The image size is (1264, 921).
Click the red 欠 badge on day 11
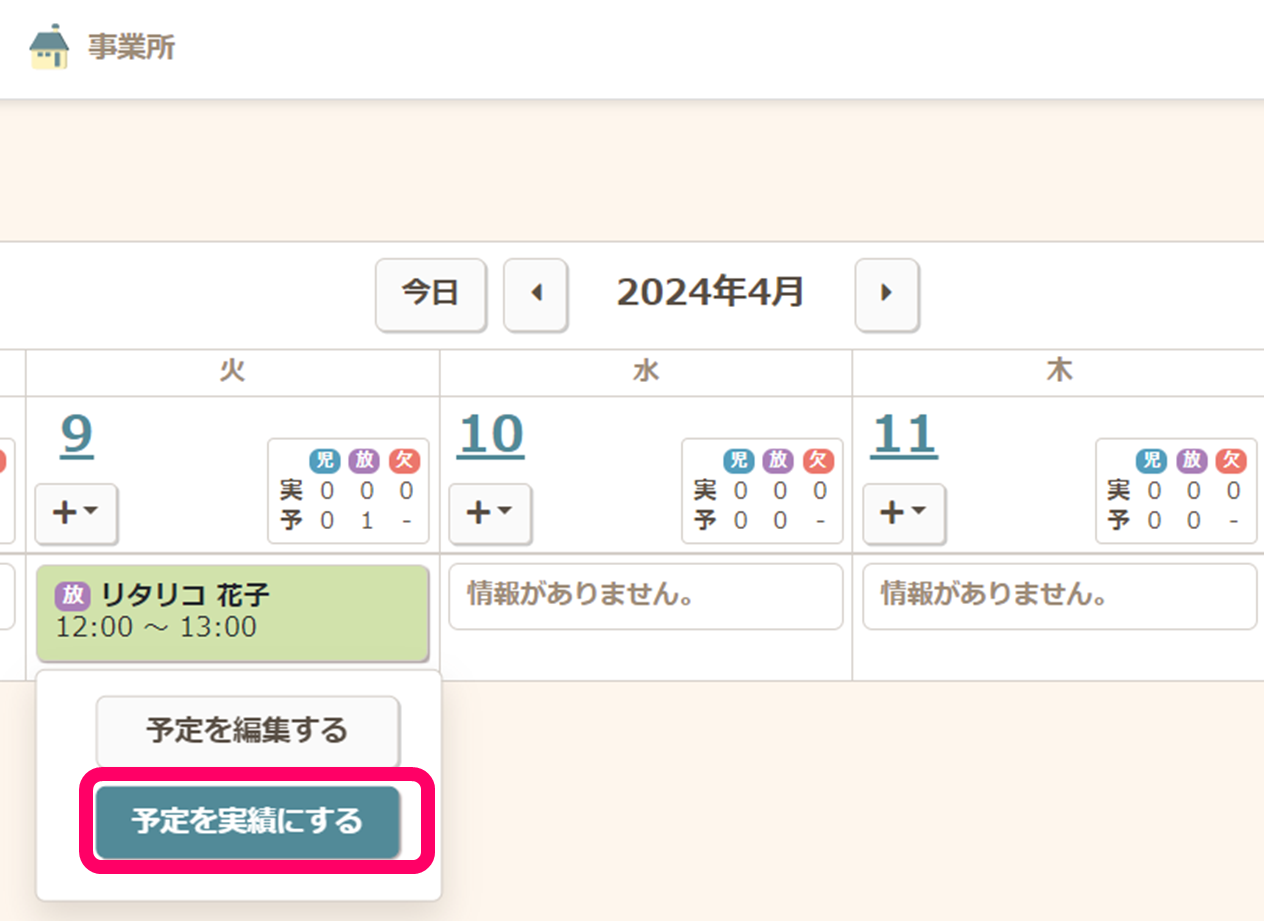pos(1231,460)
